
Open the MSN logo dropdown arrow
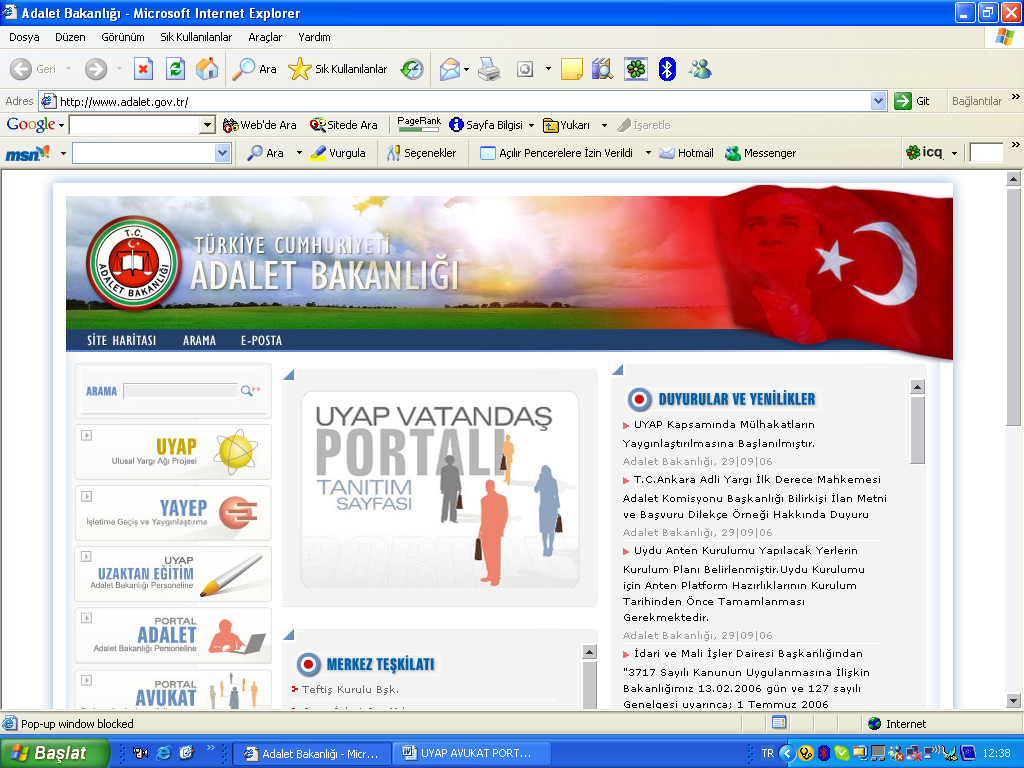(63, 153)
